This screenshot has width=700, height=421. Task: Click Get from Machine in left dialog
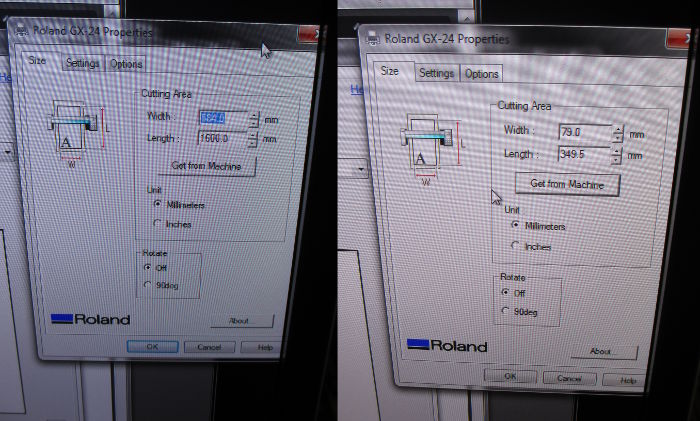point(207,166)
